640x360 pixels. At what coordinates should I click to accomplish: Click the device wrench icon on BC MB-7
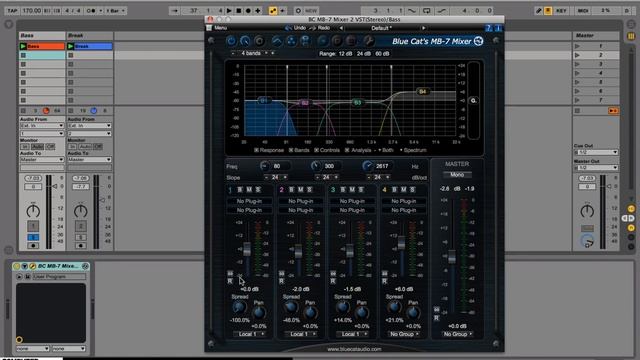coord(32,266)
